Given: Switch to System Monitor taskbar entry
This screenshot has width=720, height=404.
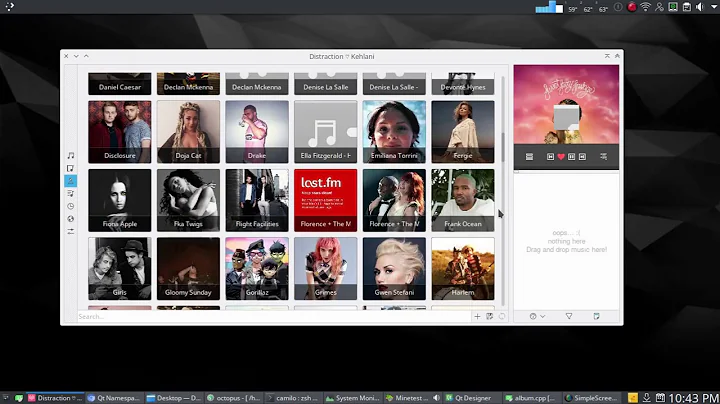Looking at the screenshot, I should 353,398.
